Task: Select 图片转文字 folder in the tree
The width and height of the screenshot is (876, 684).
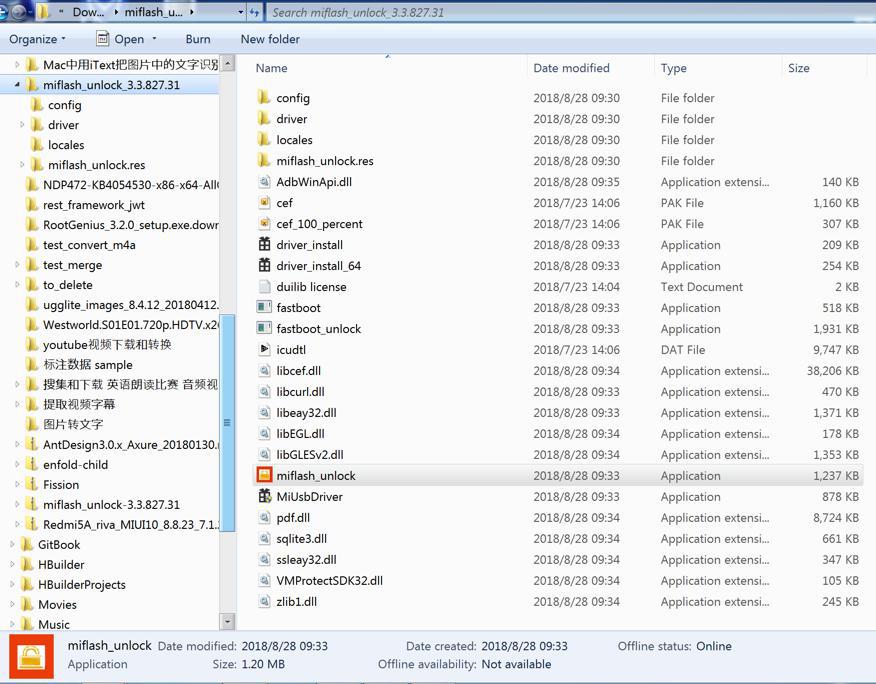Action: [73, 424]
